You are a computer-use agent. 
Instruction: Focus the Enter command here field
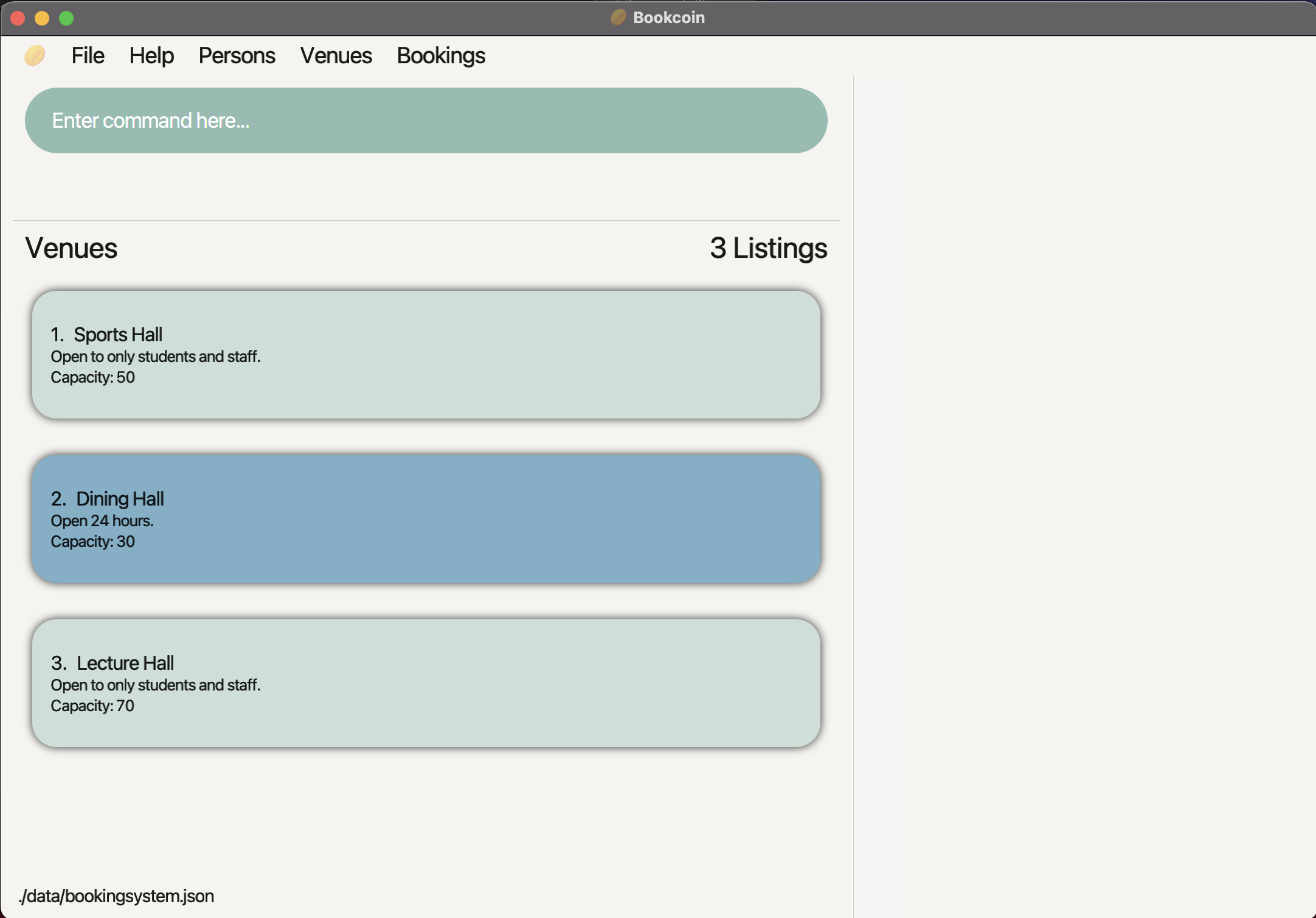pyautogui.click(x=426, y=120)
